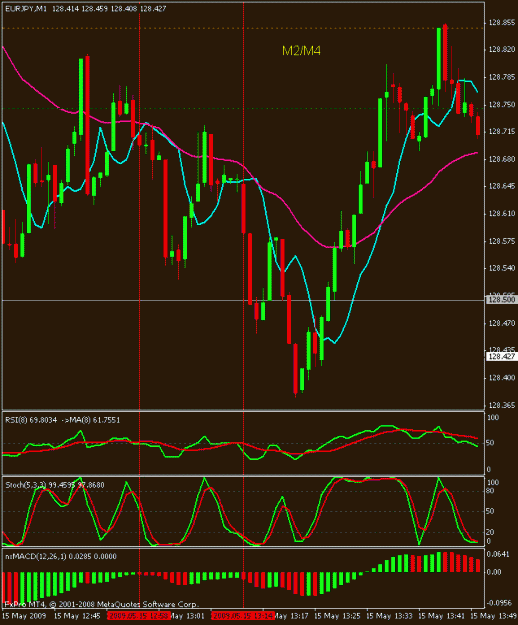Select the 128.500 horizontal line price tag
Image resolution: width=518 pixels, height=625 pixels.
[502, 299]
